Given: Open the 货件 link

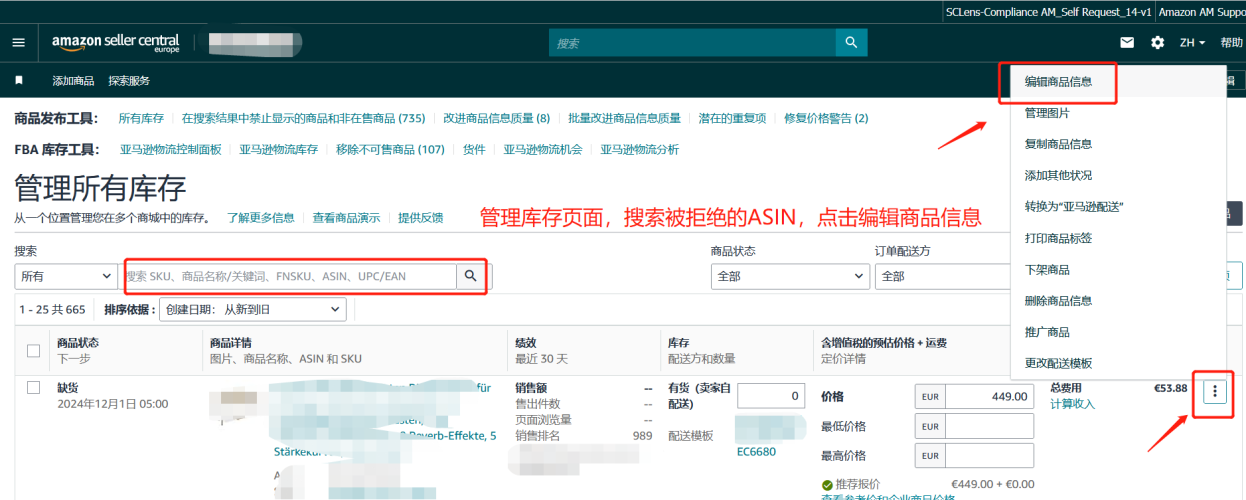Looking at the screenshot, I should coord(474,149).
